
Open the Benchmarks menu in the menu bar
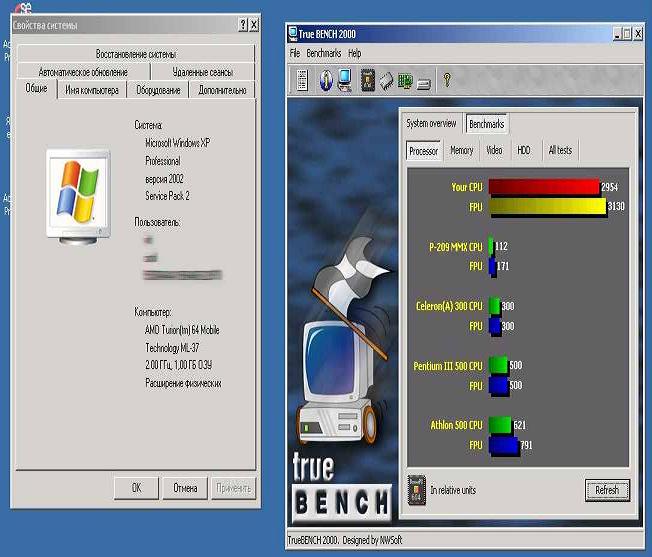pos(324,53)
